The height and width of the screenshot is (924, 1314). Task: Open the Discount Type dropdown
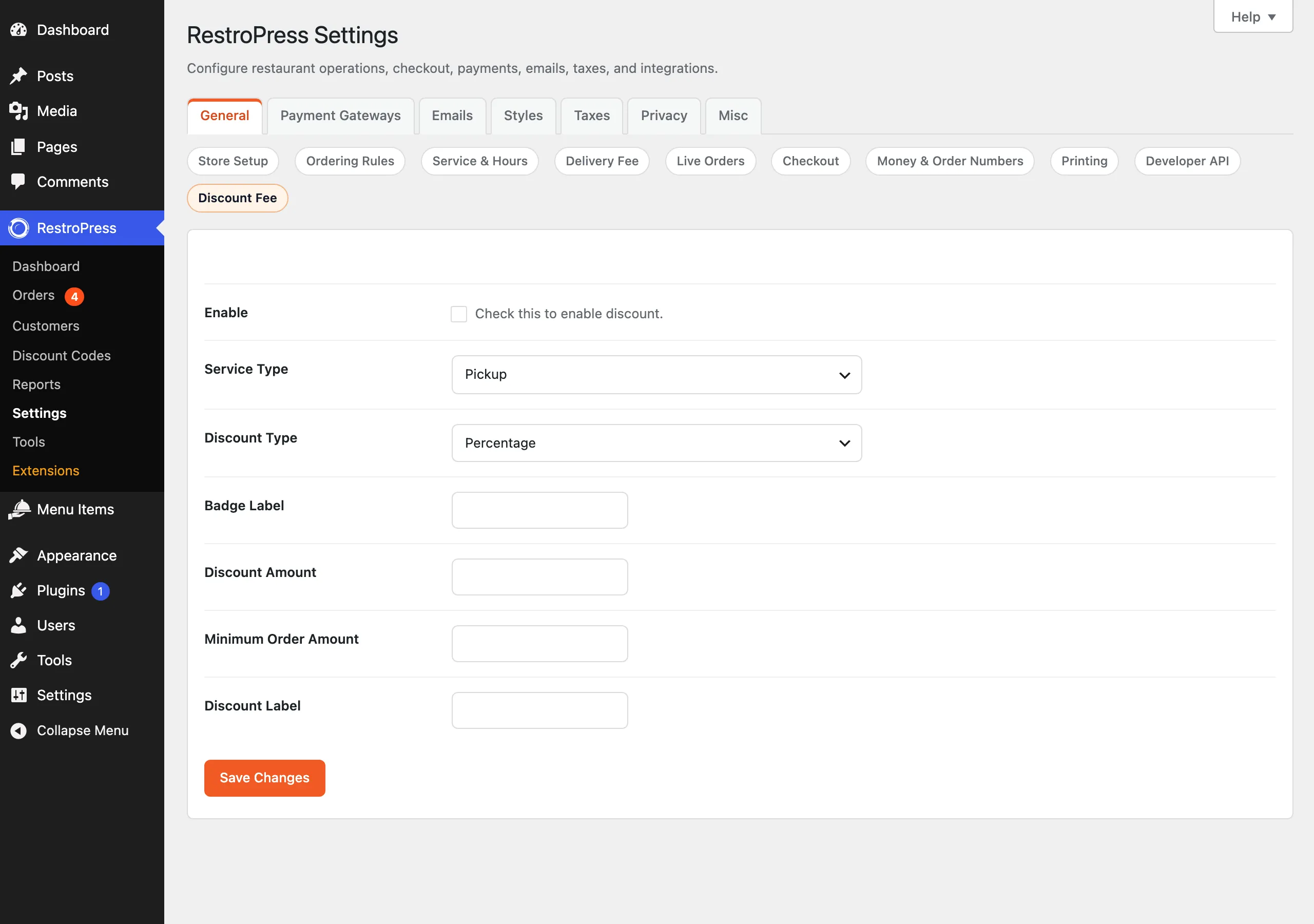(x=656, y=442)
